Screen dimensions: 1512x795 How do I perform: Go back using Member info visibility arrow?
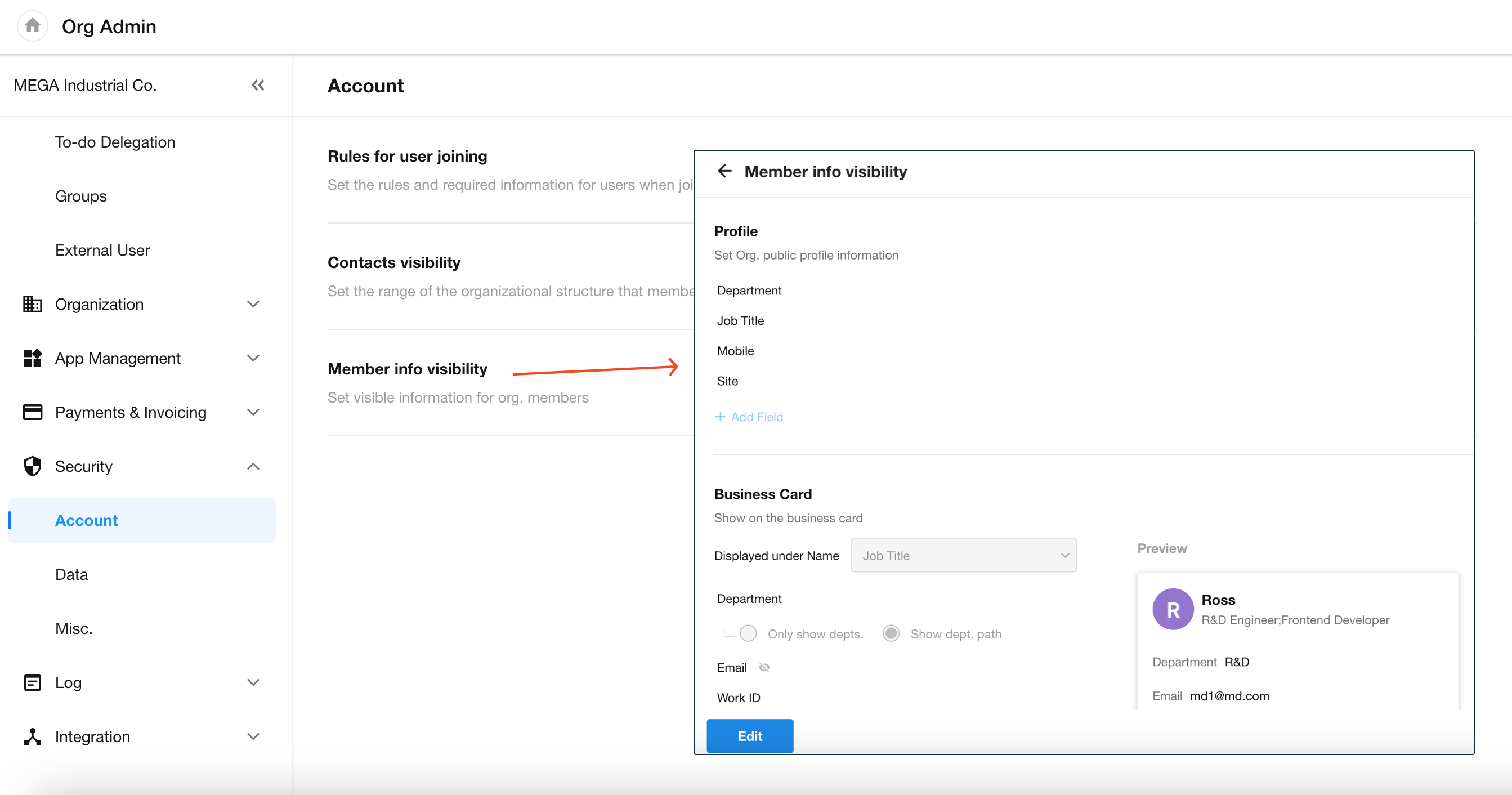click(725, 171)
